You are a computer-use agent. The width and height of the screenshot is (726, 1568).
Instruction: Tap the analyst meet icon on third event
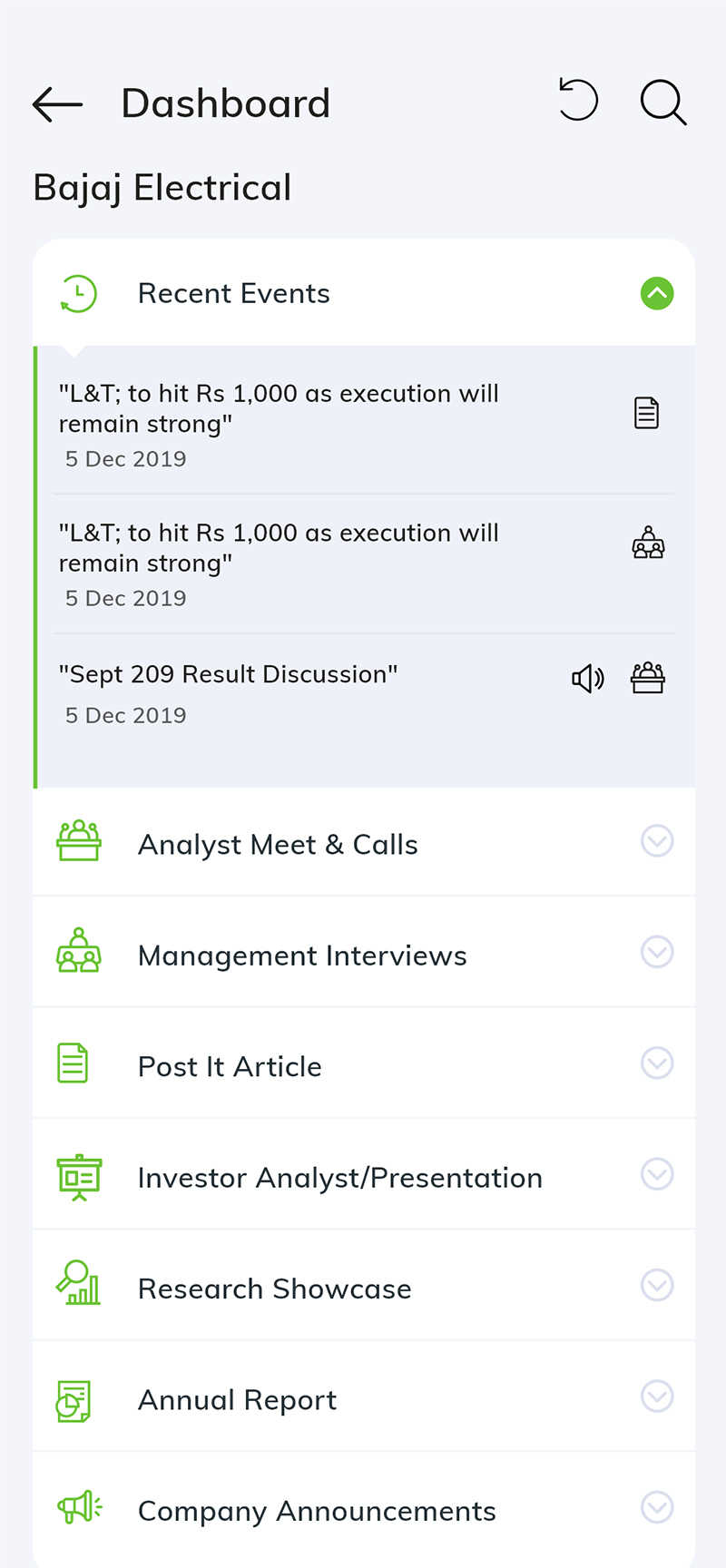tap(648, 678)
